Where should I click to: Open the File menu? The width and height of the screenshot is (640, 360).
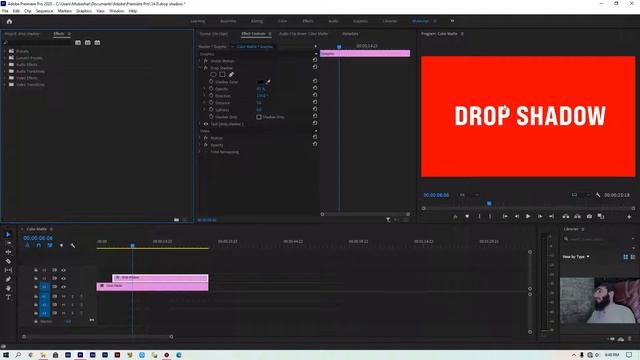(5, 11)
